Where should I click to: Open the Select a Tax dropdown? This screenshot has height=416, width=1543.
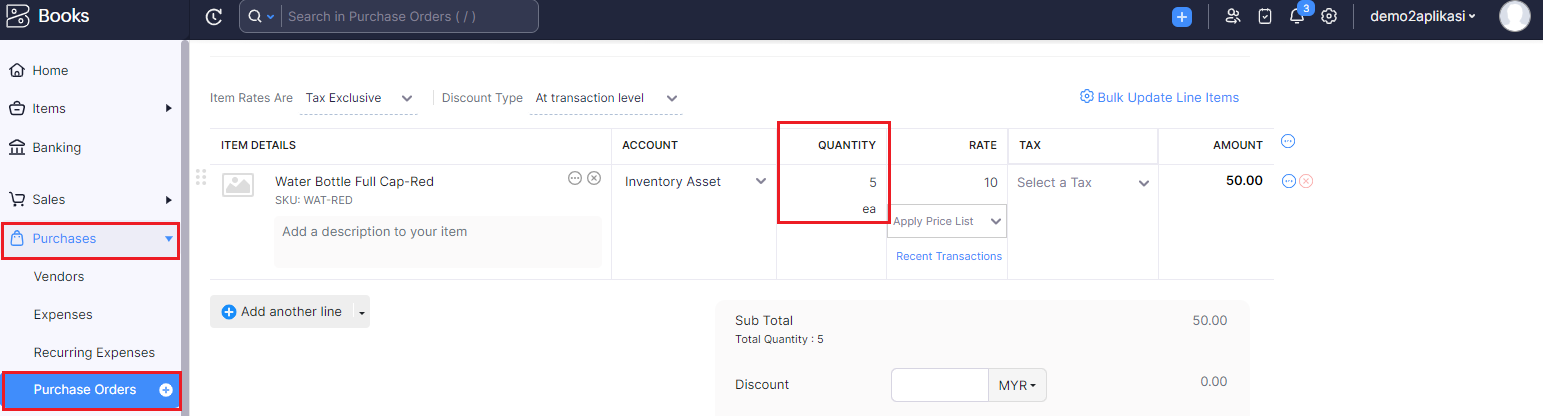click(1083, 183)
